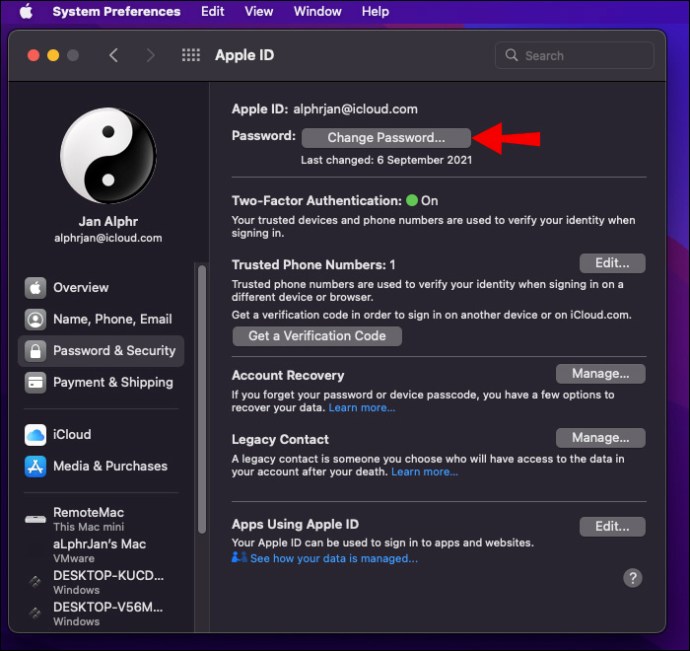The height and width of the screenshot is (651, 690).
Task: Click the Change Password button
Action: click(x=386, y=138)
